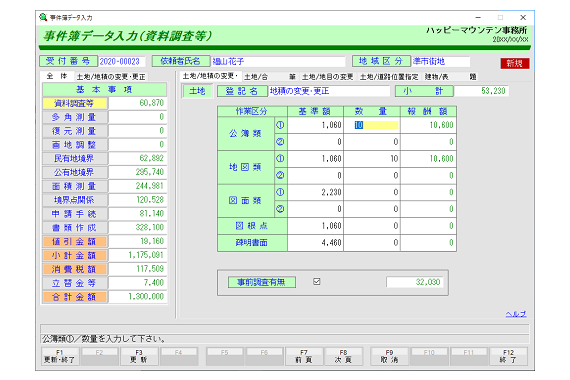
Task: Click F1 更新・終了 button
Action: [59, 356]
